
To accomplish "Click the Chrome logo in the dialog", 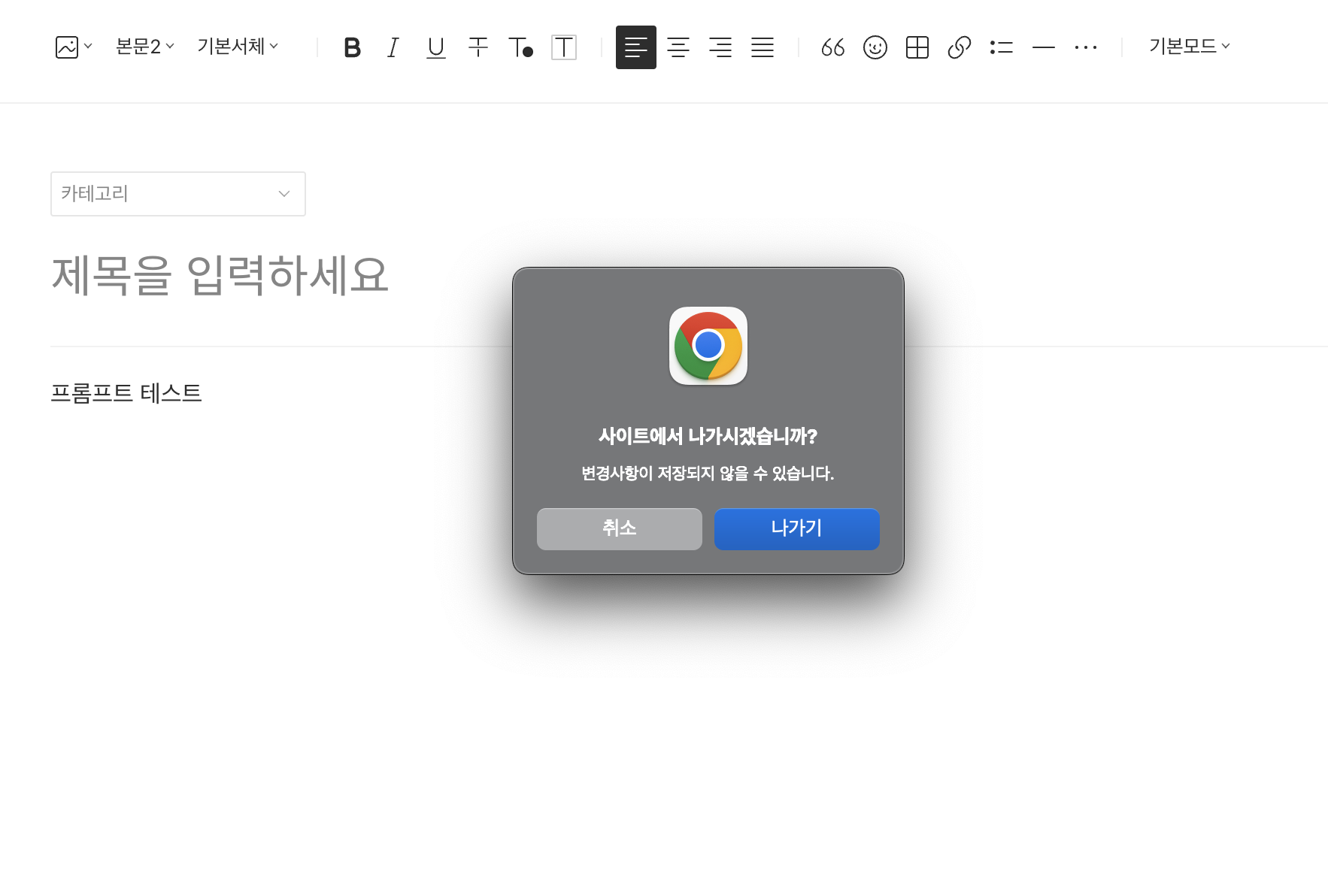I will (708, 346).
